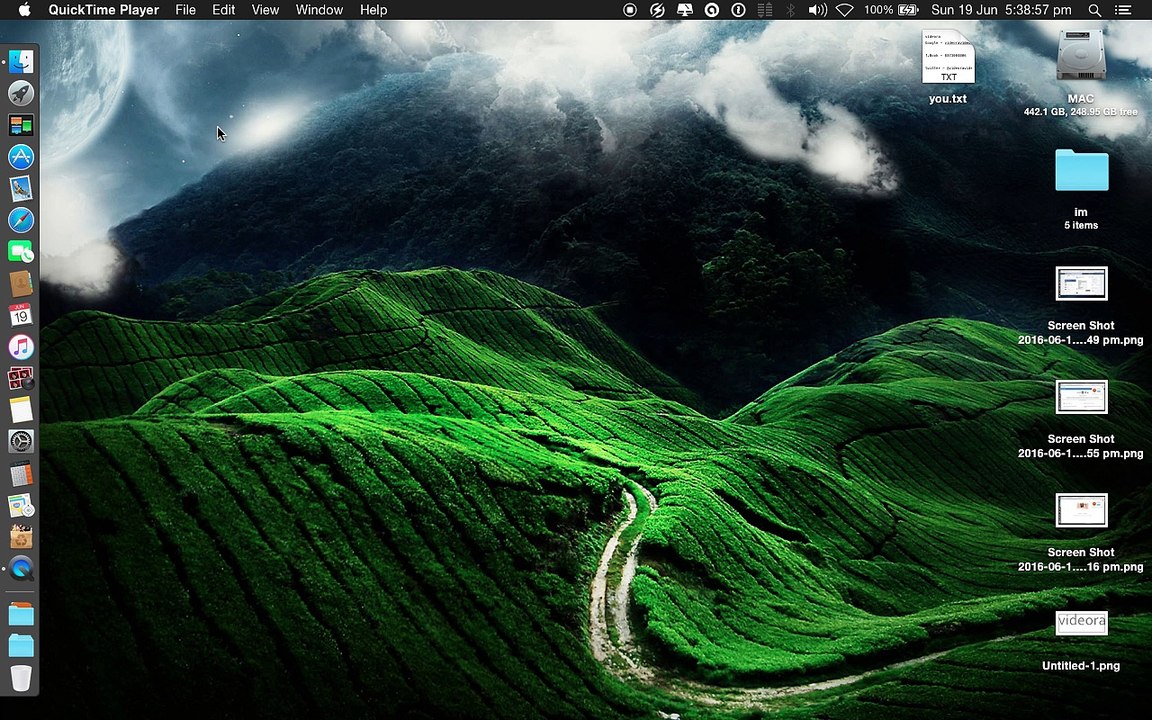Open the Apple menu
The height and width of the screenshot is (720, 1152).
click(x=24, y=10)
